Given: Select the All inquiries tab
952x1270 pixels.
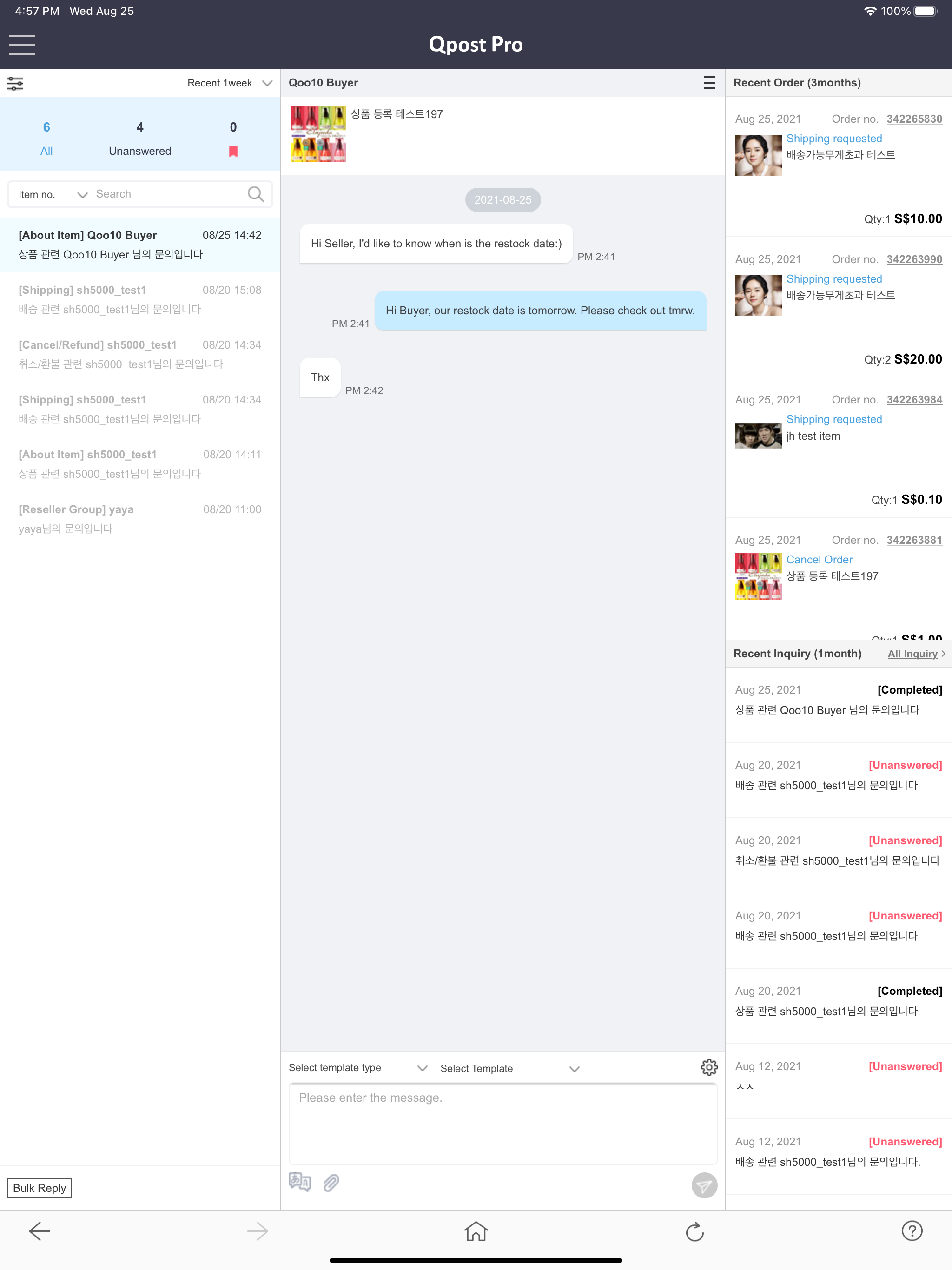Looking at the screenshot, I should pos(46,139).
